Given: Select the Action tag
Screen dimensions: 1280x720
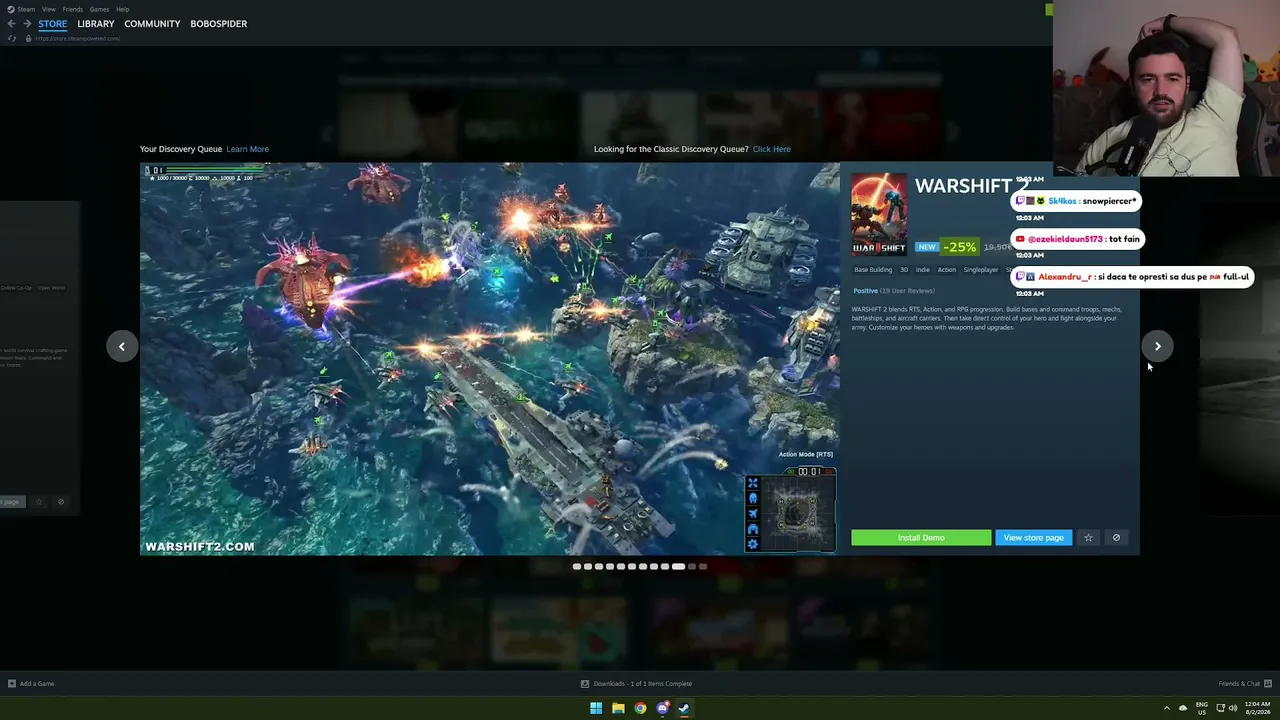Looking at the screenshot, I should click(x=947, y=270).
